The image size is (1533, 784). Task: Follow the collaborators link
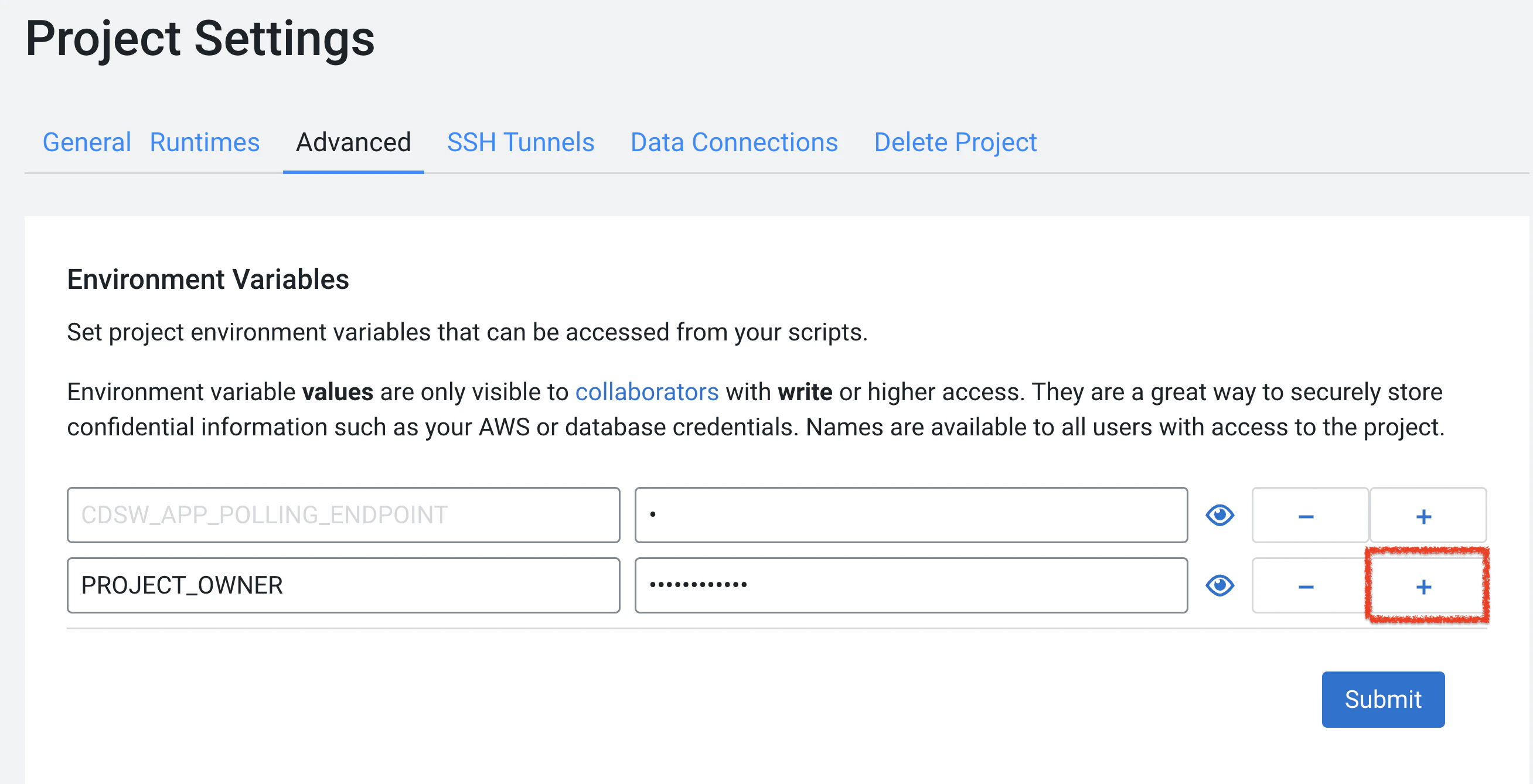(647, 393)
